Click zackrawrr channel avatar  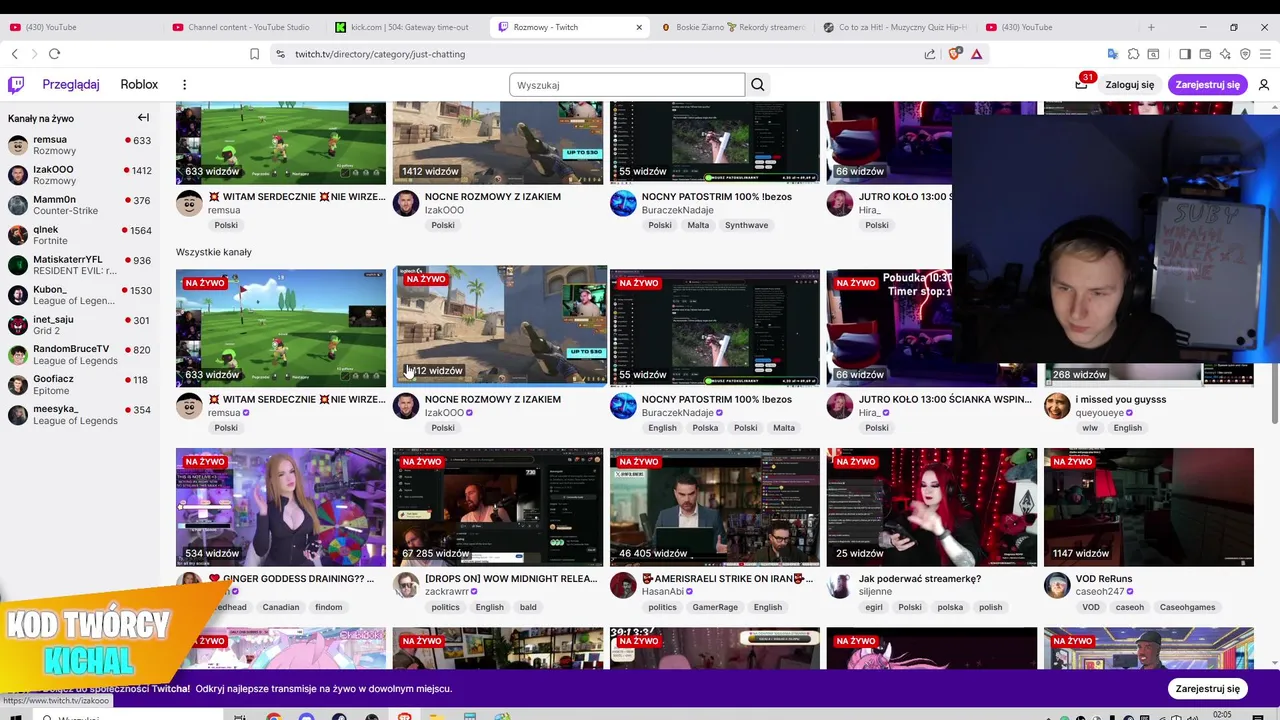click(406, 585)
